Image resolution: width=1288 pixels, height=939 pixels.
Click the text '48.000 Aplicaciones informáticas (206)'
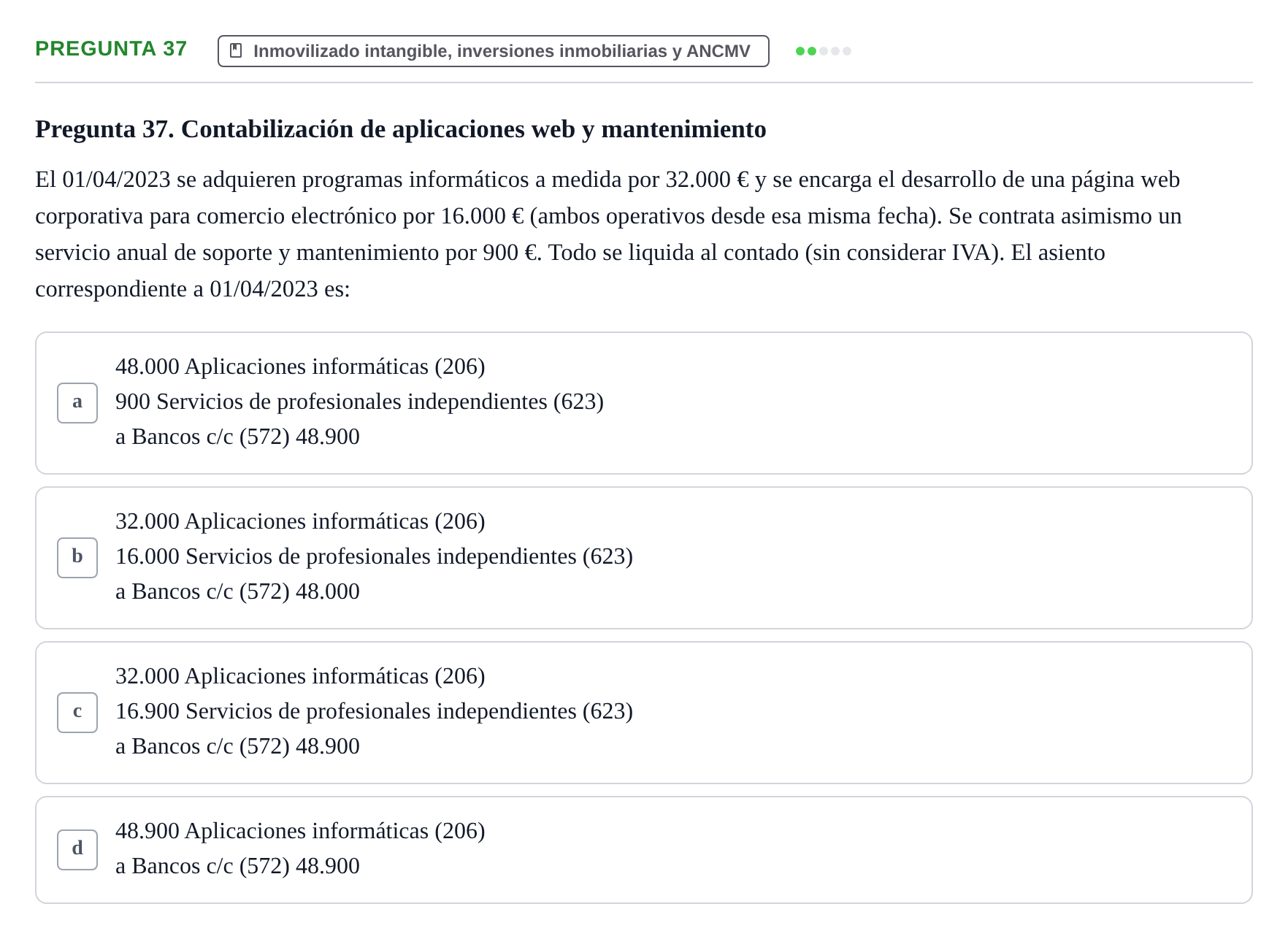pos(300,367)
